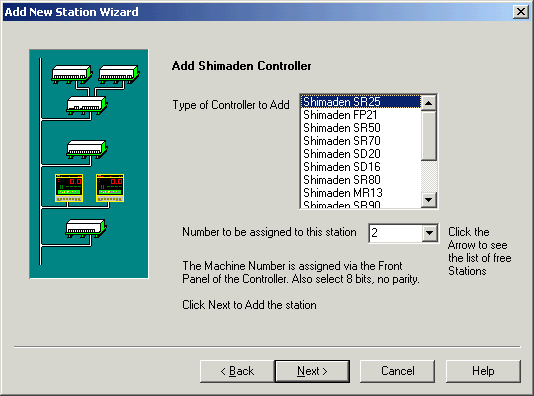The height and width of the screenshot is (396, 534).
Task: Select Shimaden SR80 in the list
Action: tap(361, 179)
